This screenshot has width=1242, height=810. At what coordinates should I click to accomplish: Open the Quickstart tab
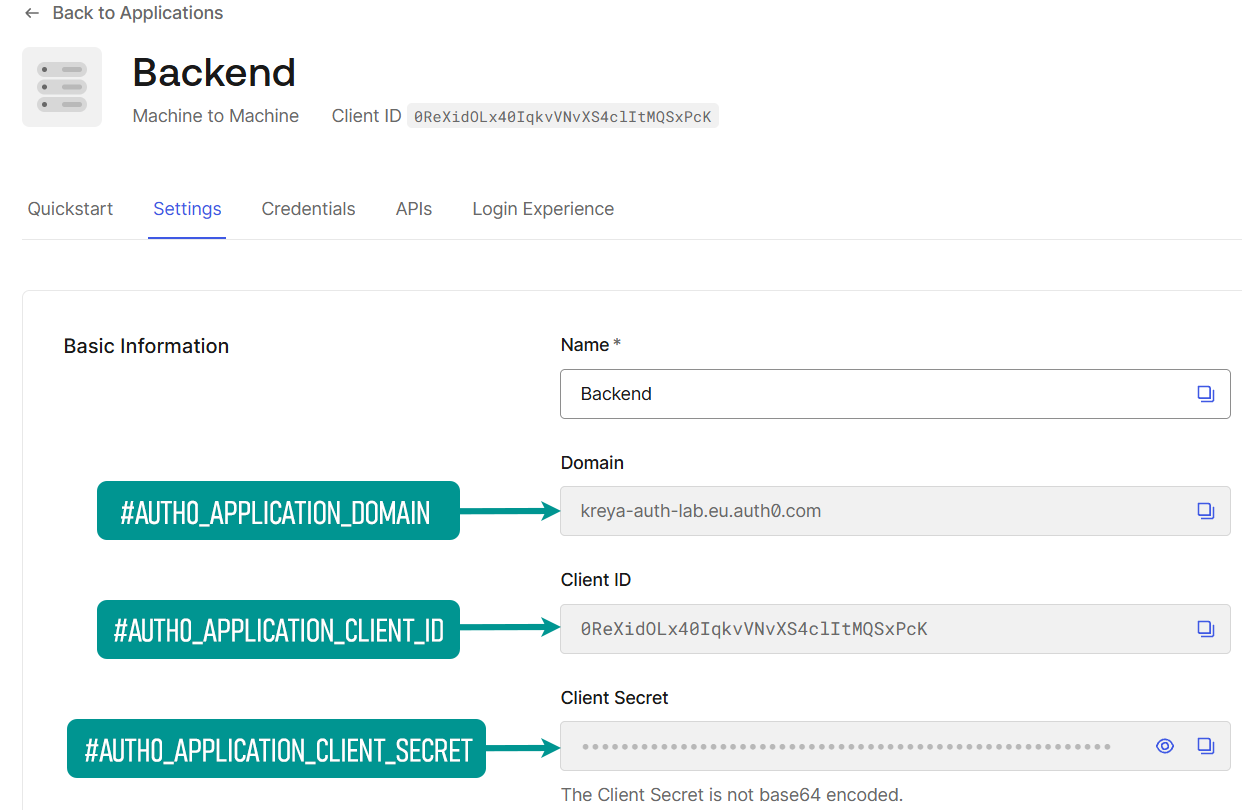(70, 209)
